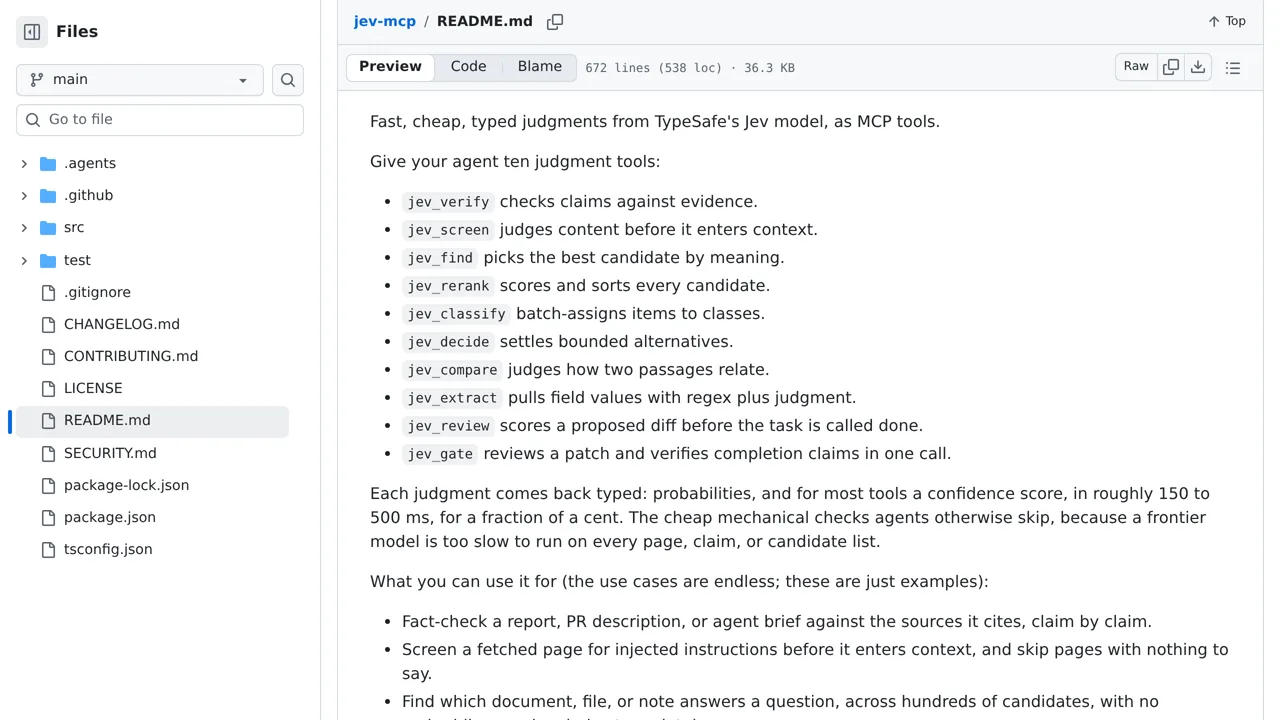Click the jev_review code label
The image size is (1280, 720).
(448, 426)
